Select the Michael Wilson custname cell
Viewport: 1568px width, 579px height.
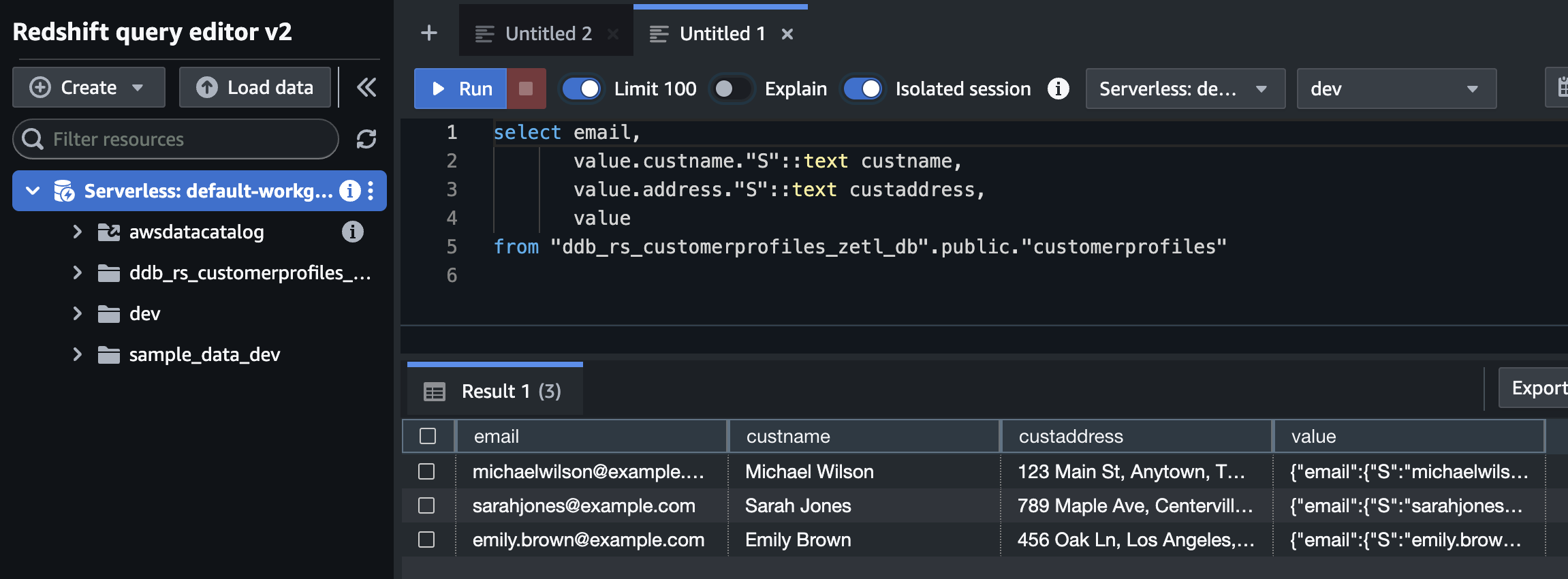(x=864, y=471)
